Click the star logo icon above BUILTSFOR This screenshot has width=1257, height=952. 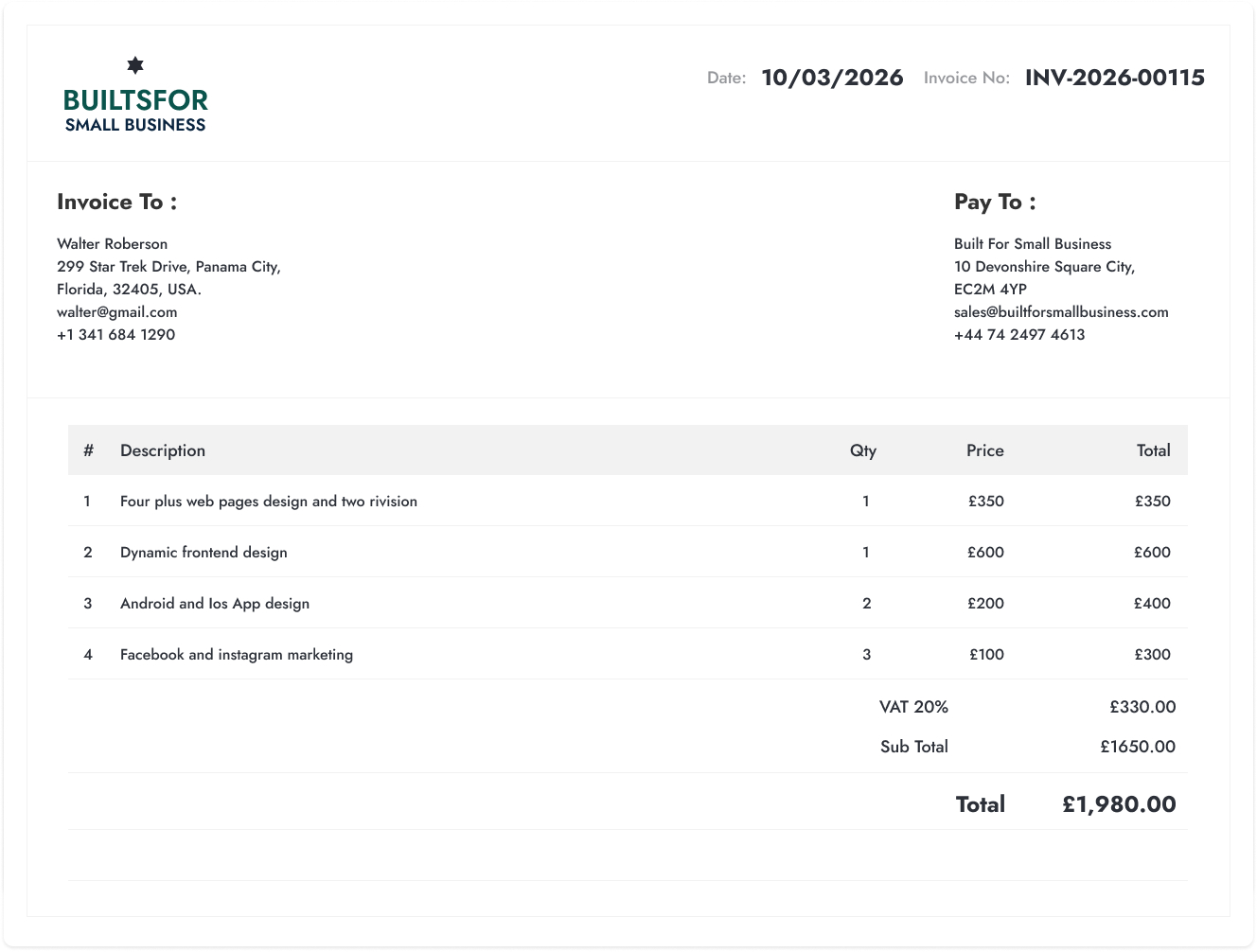click(x=135, y=65)
